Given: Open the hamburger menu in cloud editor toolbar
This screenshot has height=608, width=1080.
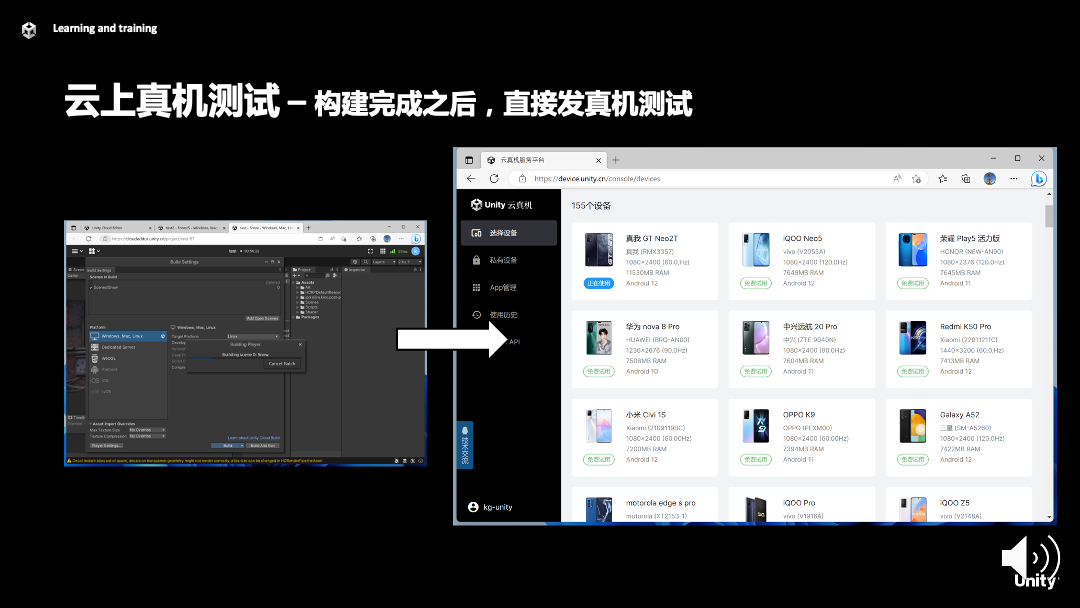Looking at the screenshot, I should [x=75, y=251].
